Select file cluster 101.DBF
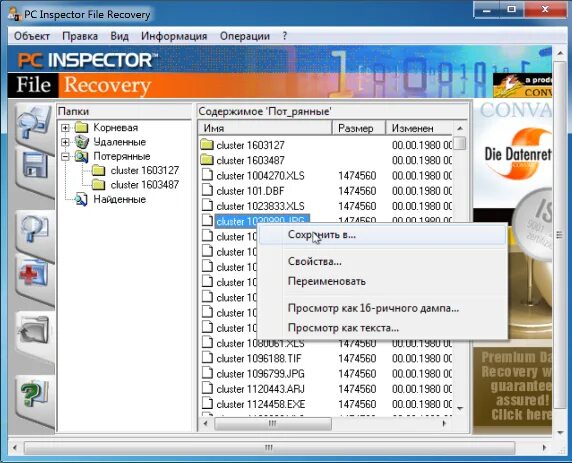This screenshot has width=572, height=463. [x=250, y=191]
